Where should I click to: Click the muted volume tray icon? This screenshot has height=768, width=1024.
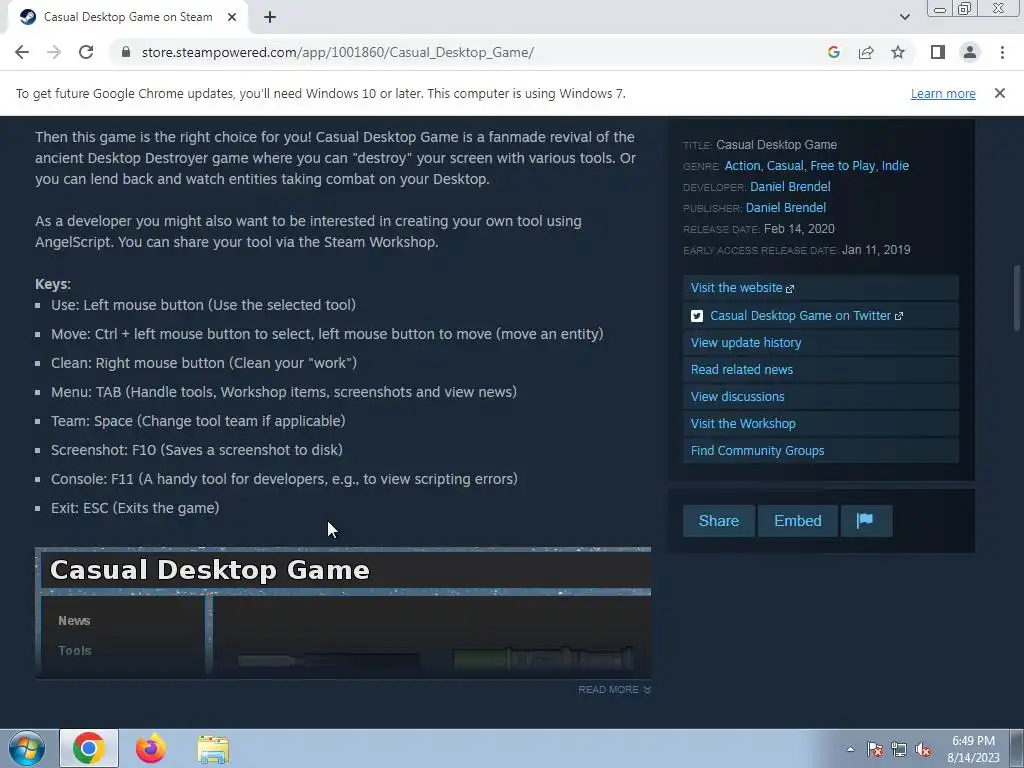[x=923, y=749]
